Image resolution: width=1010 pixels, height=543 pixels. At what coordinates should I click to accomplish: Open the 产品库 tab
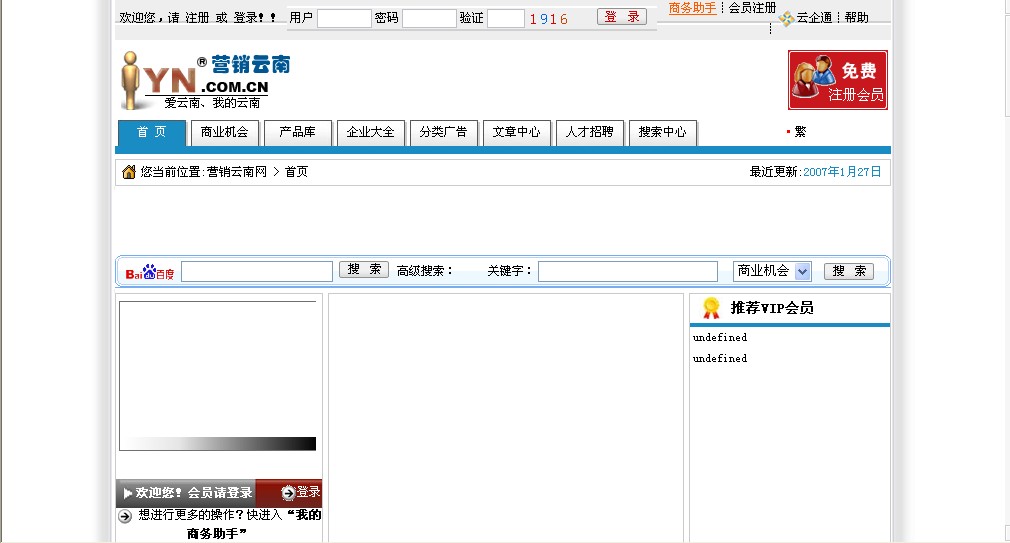[x=297, y=132]
